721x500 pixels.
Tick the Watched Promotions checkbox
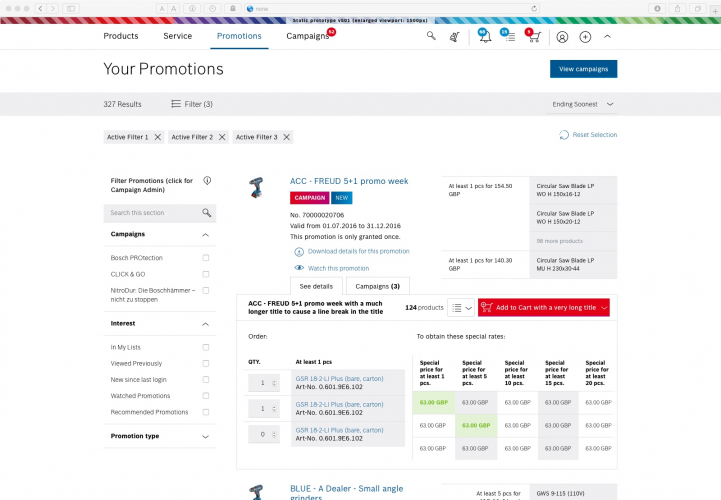click(x=206, y=396)
